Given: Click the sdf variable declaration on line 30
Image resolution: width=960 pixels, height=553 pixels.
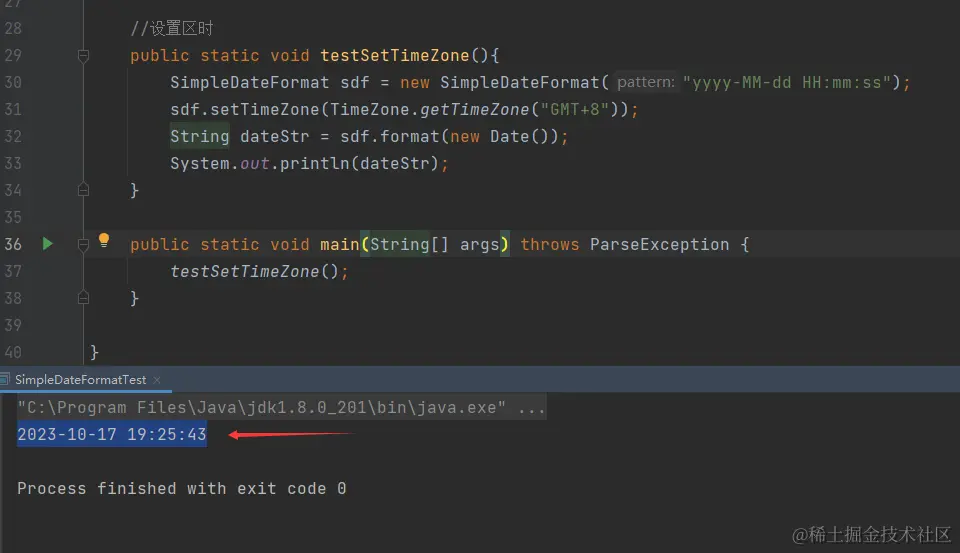Looking at the screenshot, I should (355, 83).
